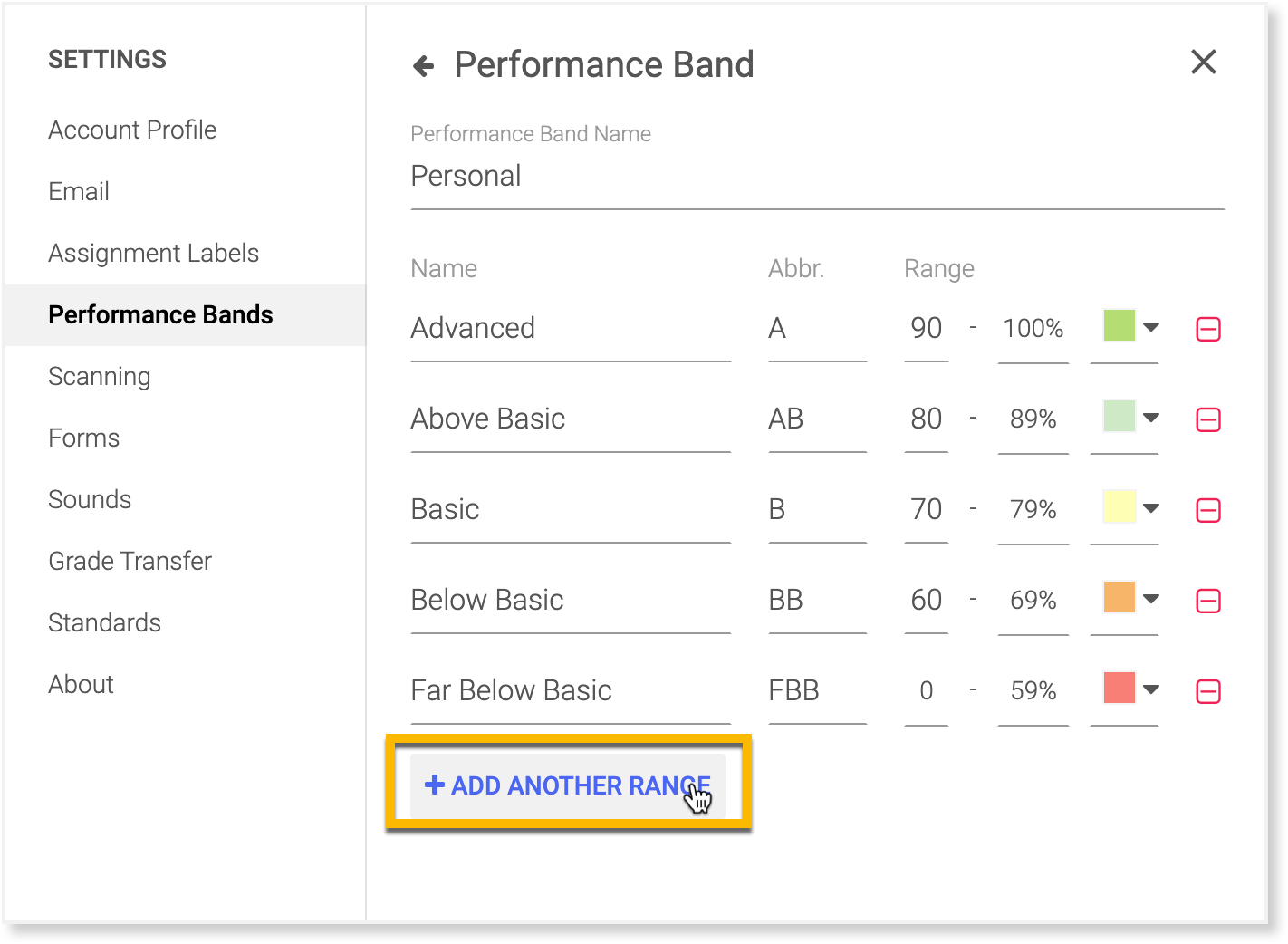Open the About settings page
This screenshot has height=944, width=1288.
81,685
